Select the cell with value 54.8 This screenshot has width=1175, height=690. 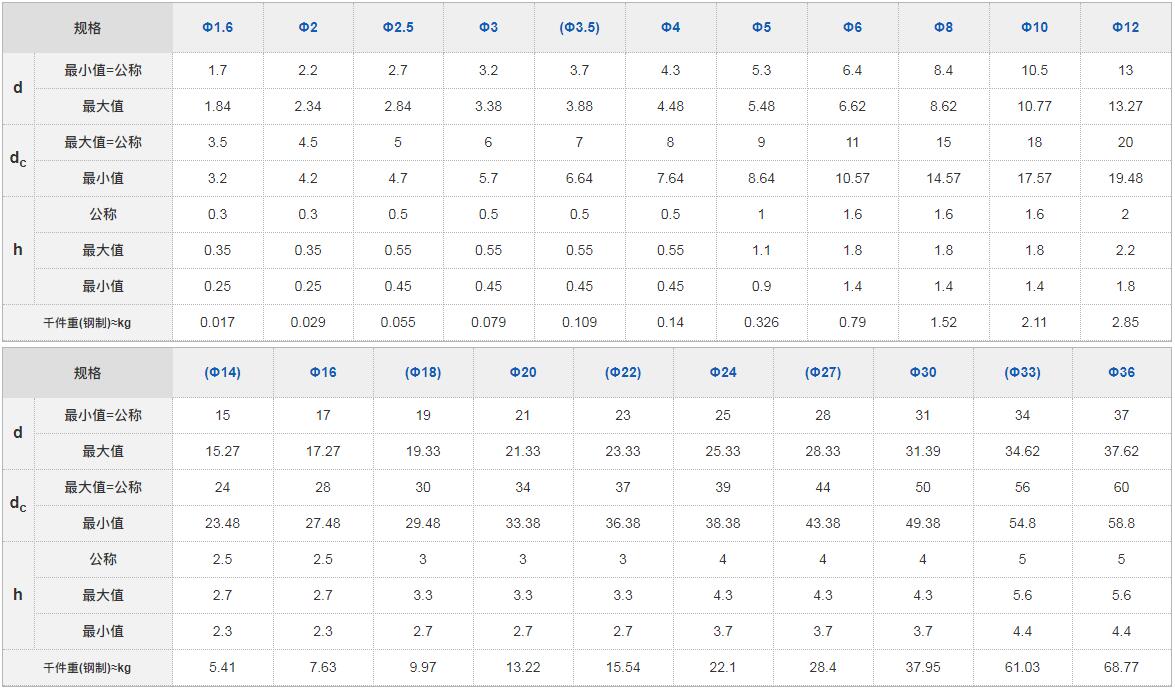click(x=1022, y=523)
